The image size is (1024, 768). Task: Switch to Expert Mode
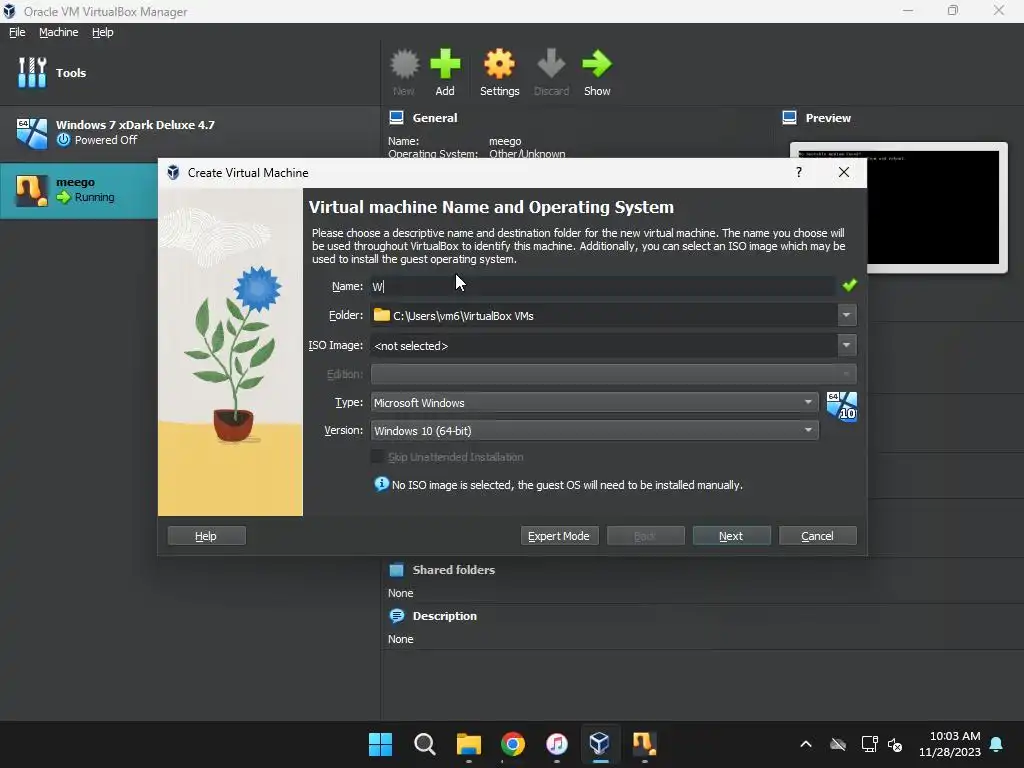tap(559, 536)
